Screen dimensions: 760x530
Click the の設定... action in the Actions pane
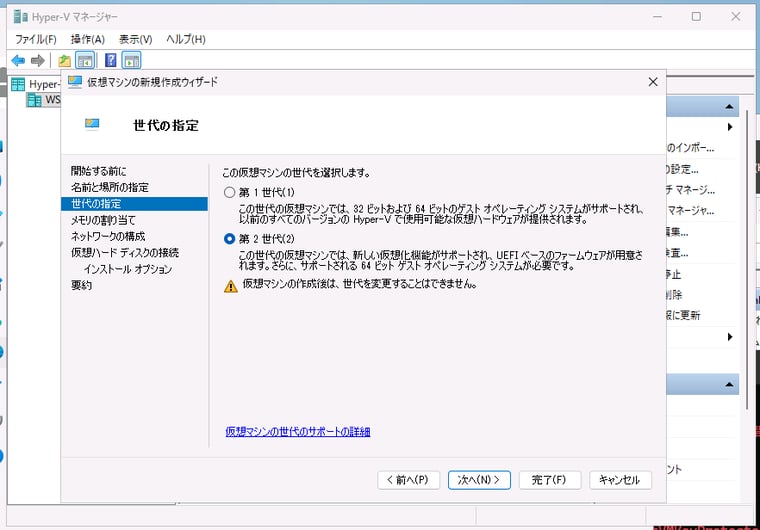click(x=682, y=169)
